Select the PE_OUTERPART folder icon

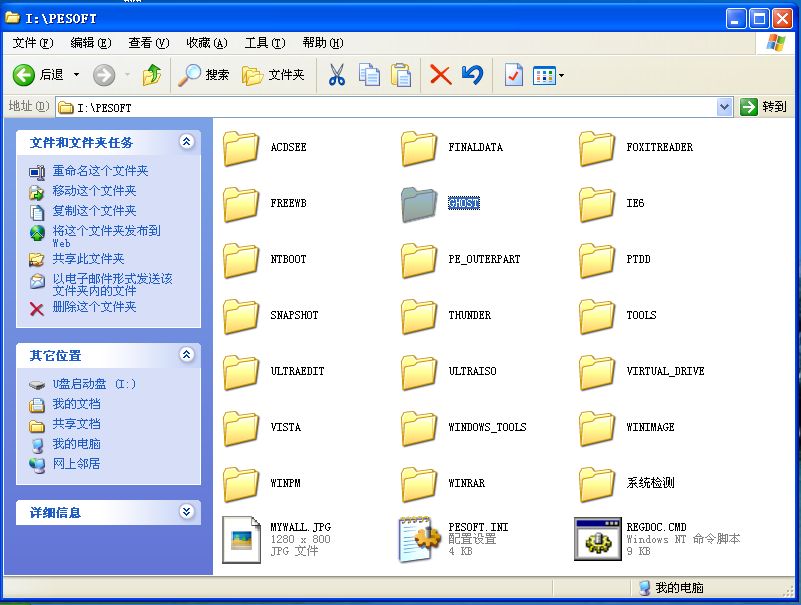pos(419,260)
